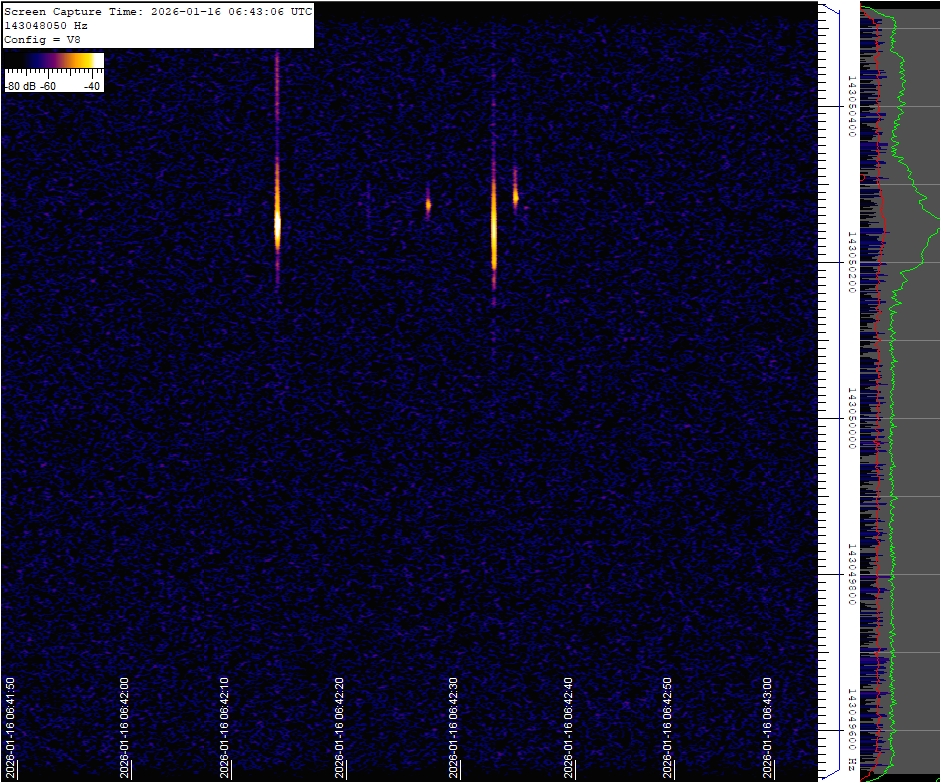Click the -80 dB scale label
The height and width of the screenshot is (783, 941).
(x=20, y=86)
